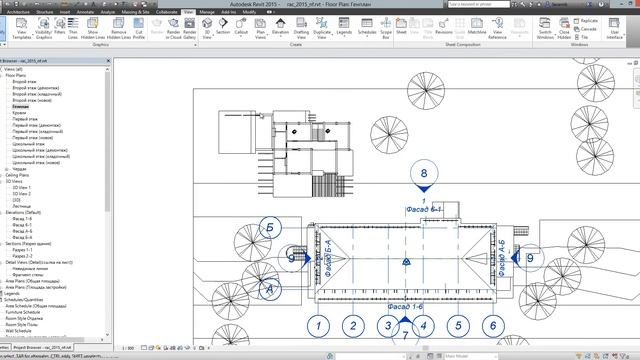Open Visibility/Graphics settings

(44, 29)
